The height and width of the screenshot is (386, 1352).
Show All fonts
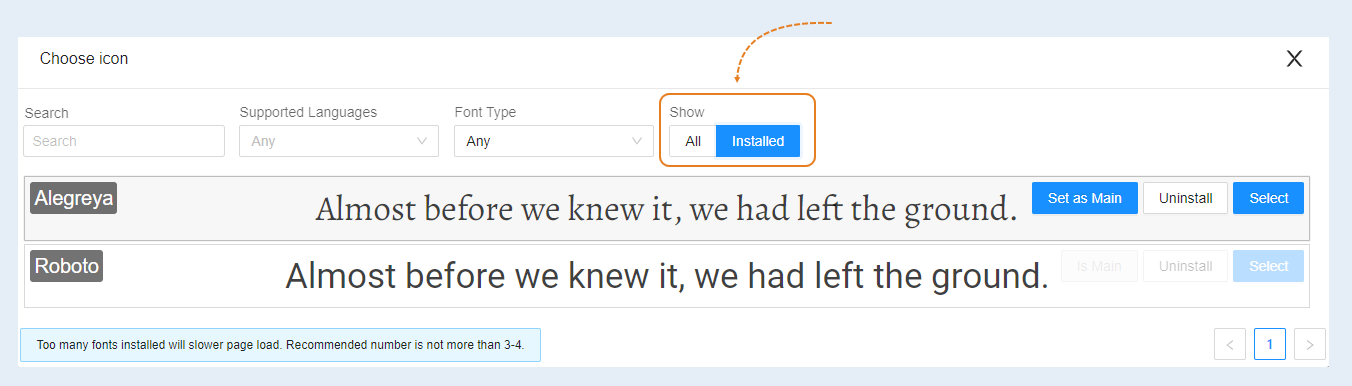coord(693,141)
